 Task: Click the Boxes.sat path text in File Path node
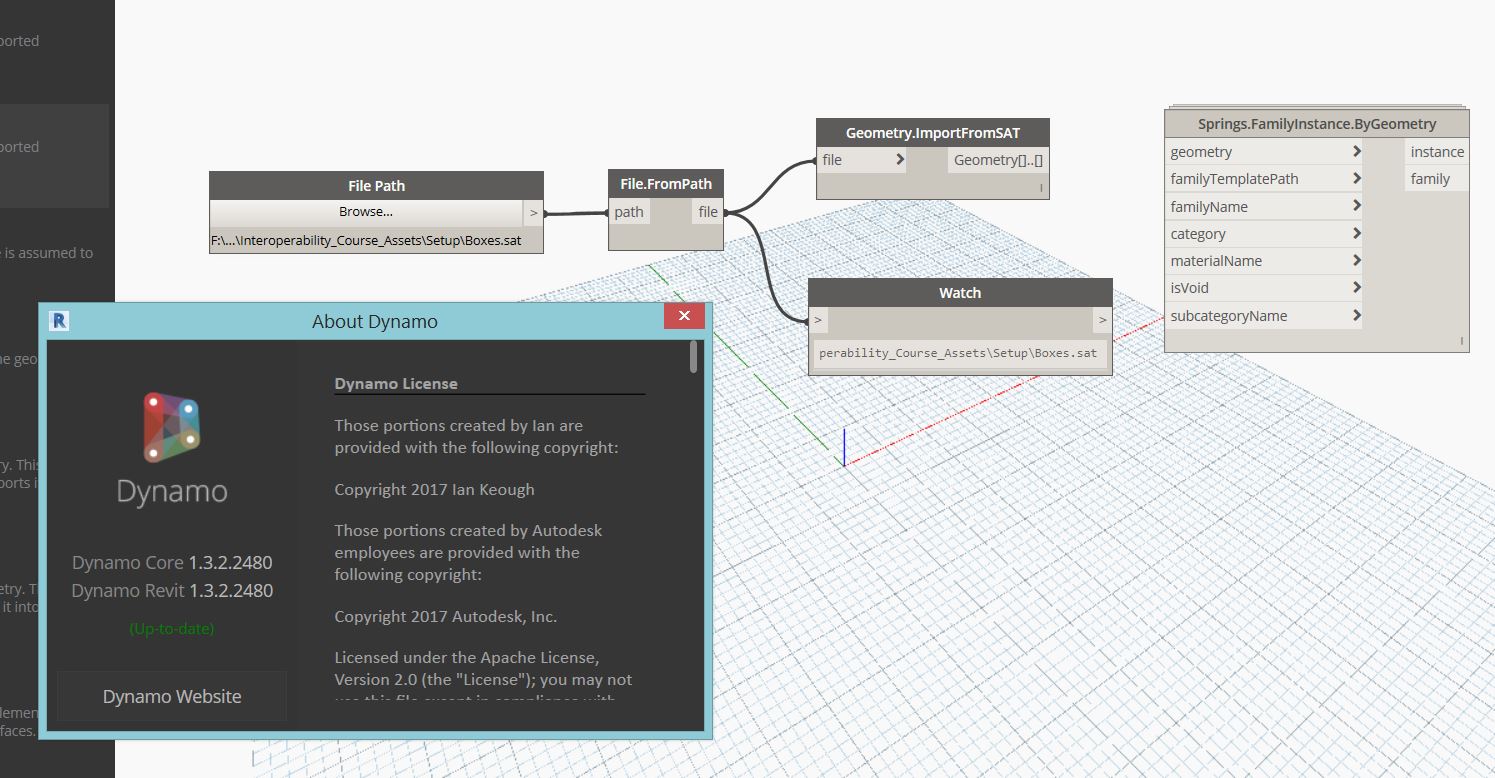point(366,241)
